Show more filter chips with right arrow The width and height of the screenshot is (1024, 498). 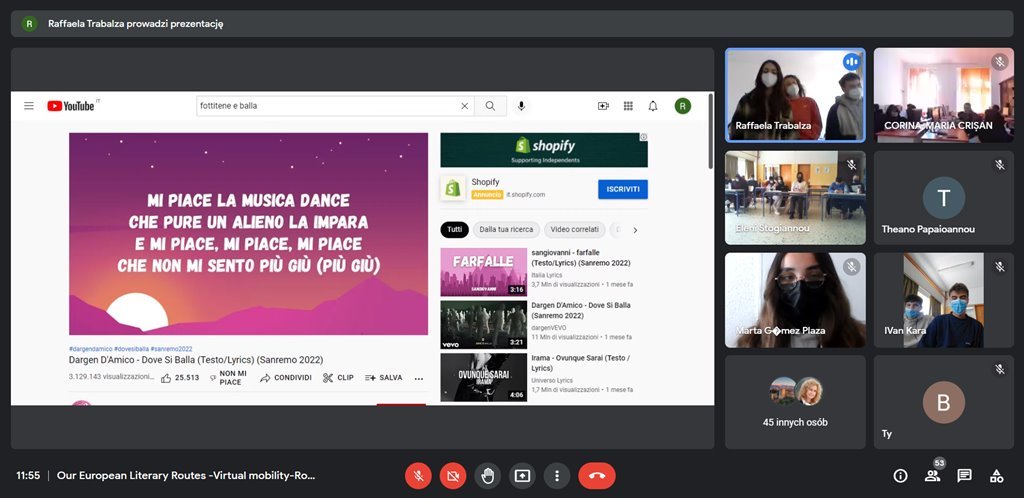[635, 230]
